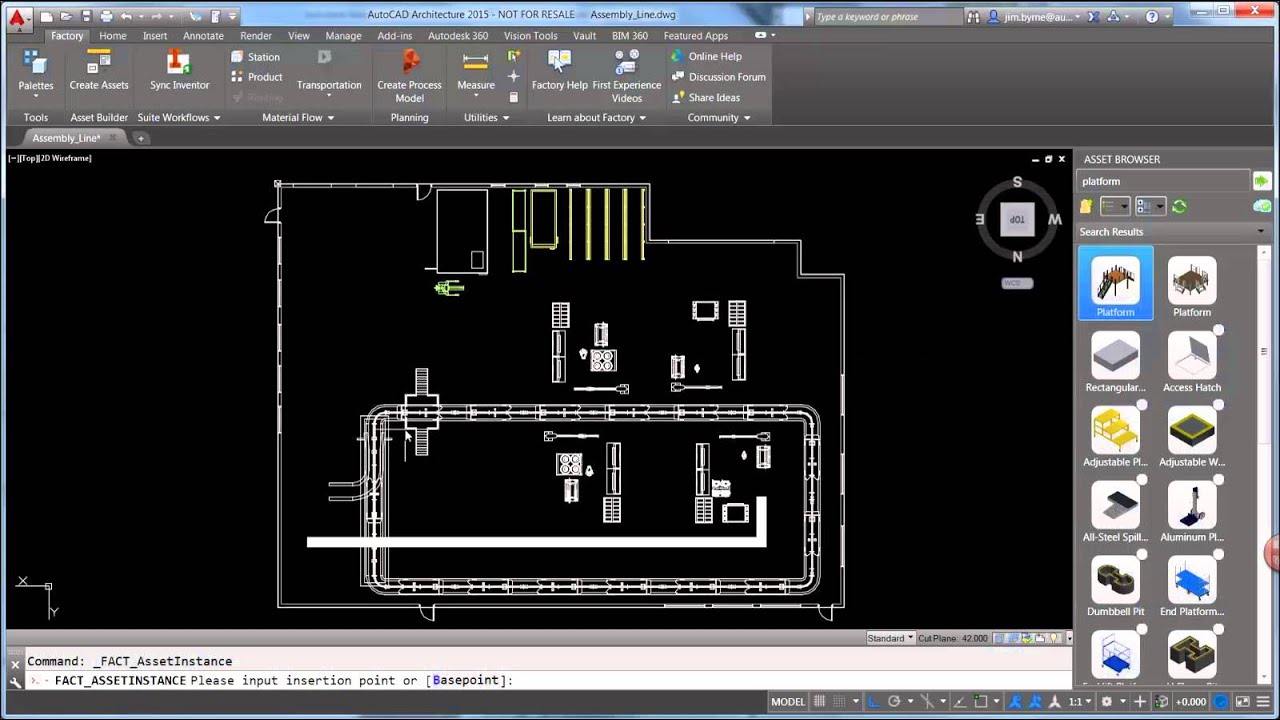Click Share Ideas
The width and height of the screenshot is (1280, 720).
point(705,97)
